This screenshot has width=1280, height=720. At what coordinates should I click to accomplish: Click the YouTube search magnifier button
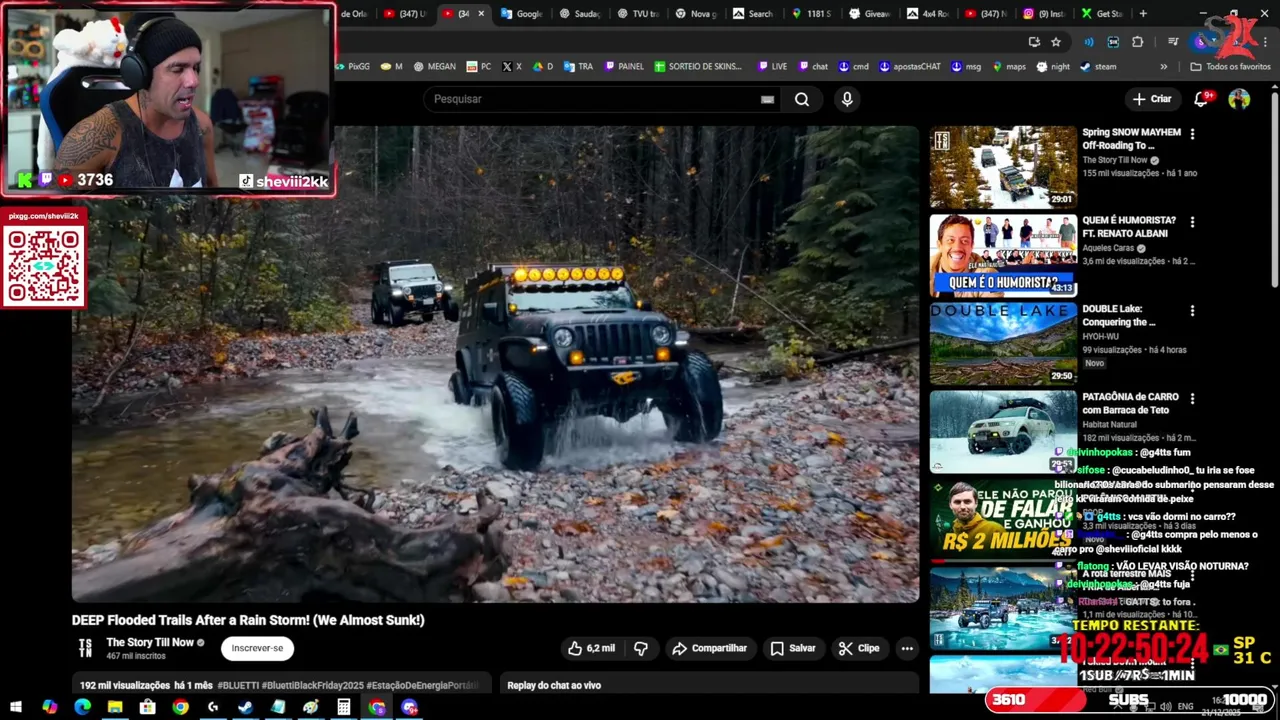801,99
